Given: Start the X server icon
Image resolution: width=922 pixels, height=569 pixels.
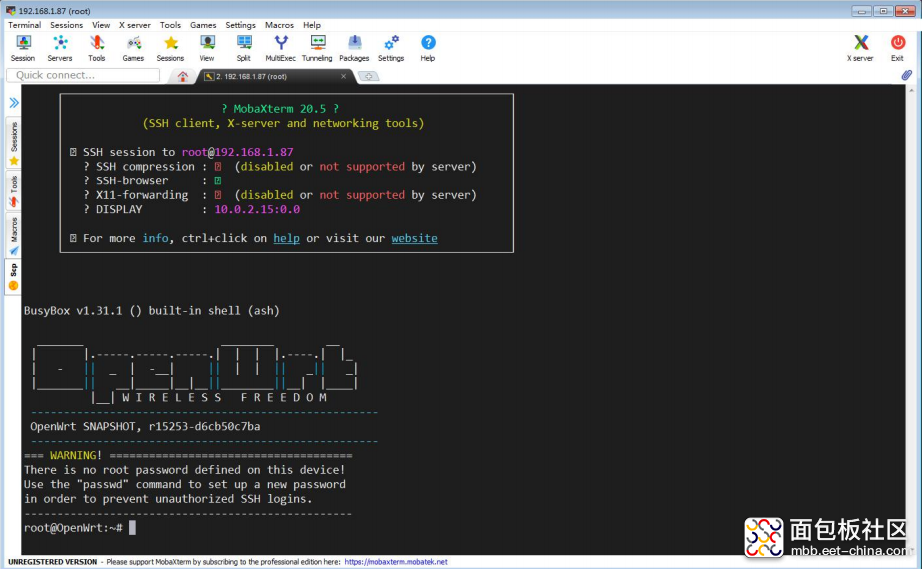Looking at the screenshot, I should click(x=860, y=48).
